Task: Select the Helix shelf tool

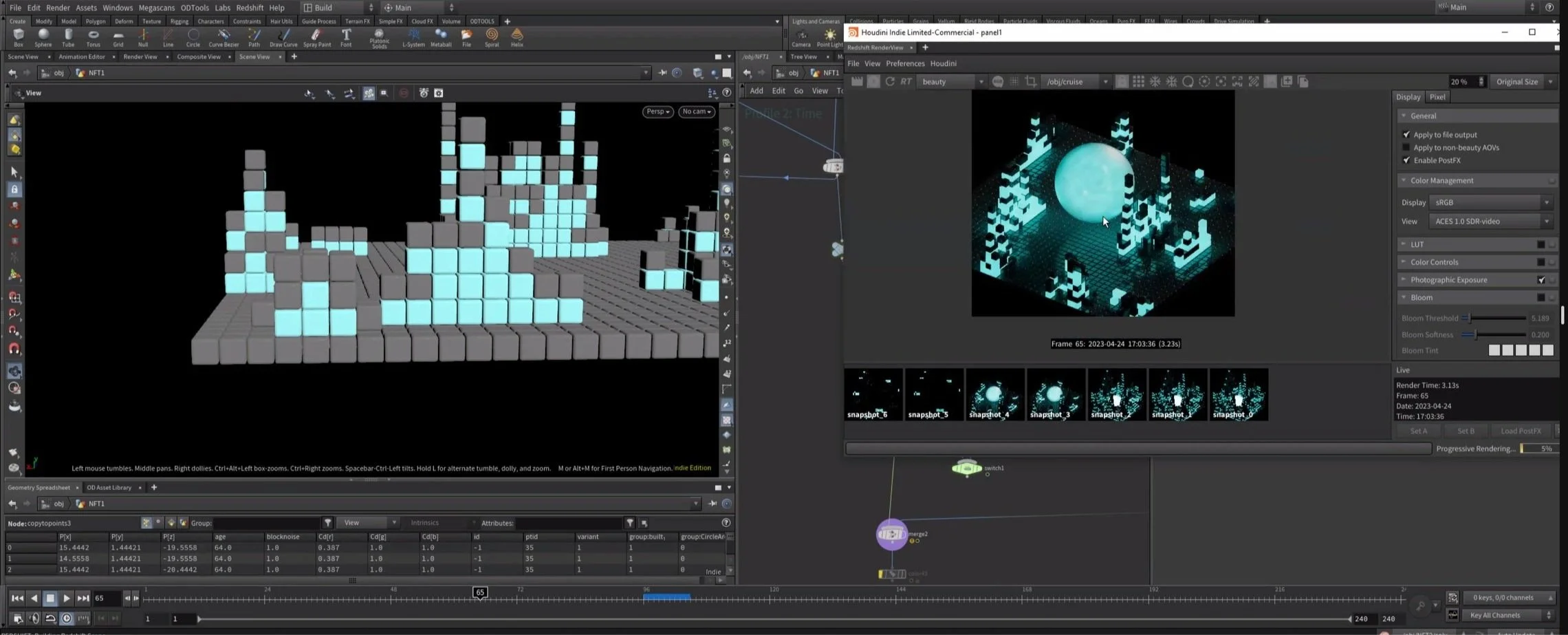Action: pos(517,37)
